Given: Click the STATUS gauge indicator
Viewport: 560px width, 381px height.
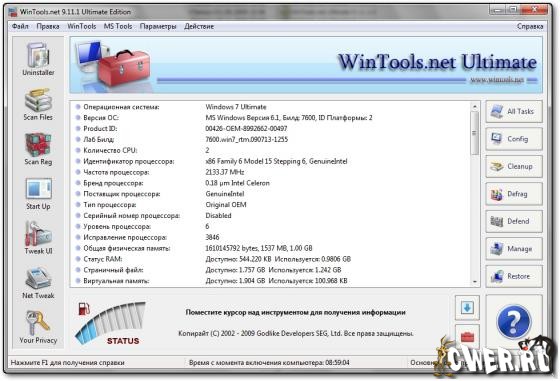Looking at the screenshot, I should coord(111,324).
